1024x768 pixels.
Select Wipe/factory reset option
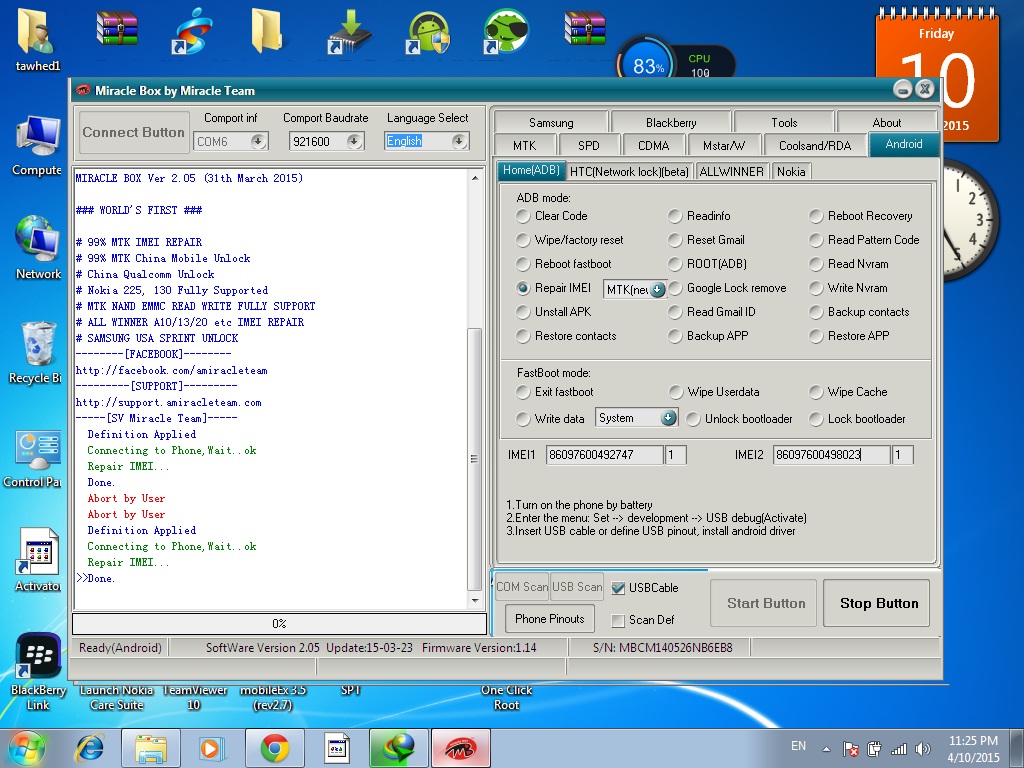tap(522, 240)
